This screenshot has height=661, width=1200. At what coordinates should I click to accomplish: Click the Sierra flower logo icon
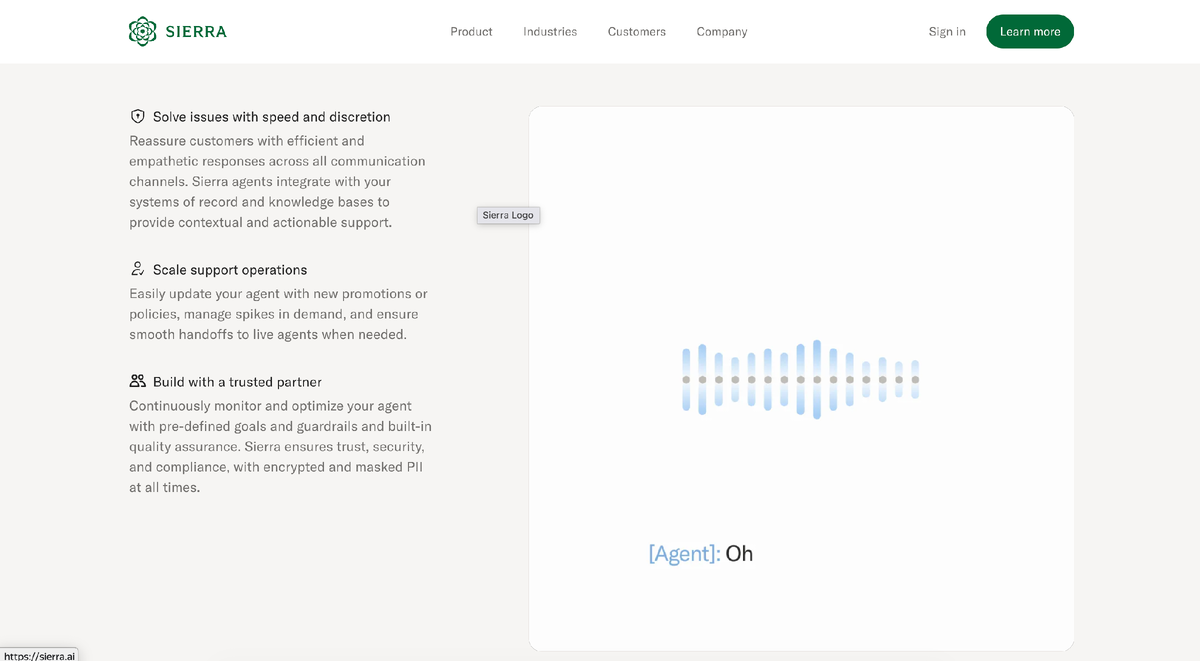click(x=143, y=31)
